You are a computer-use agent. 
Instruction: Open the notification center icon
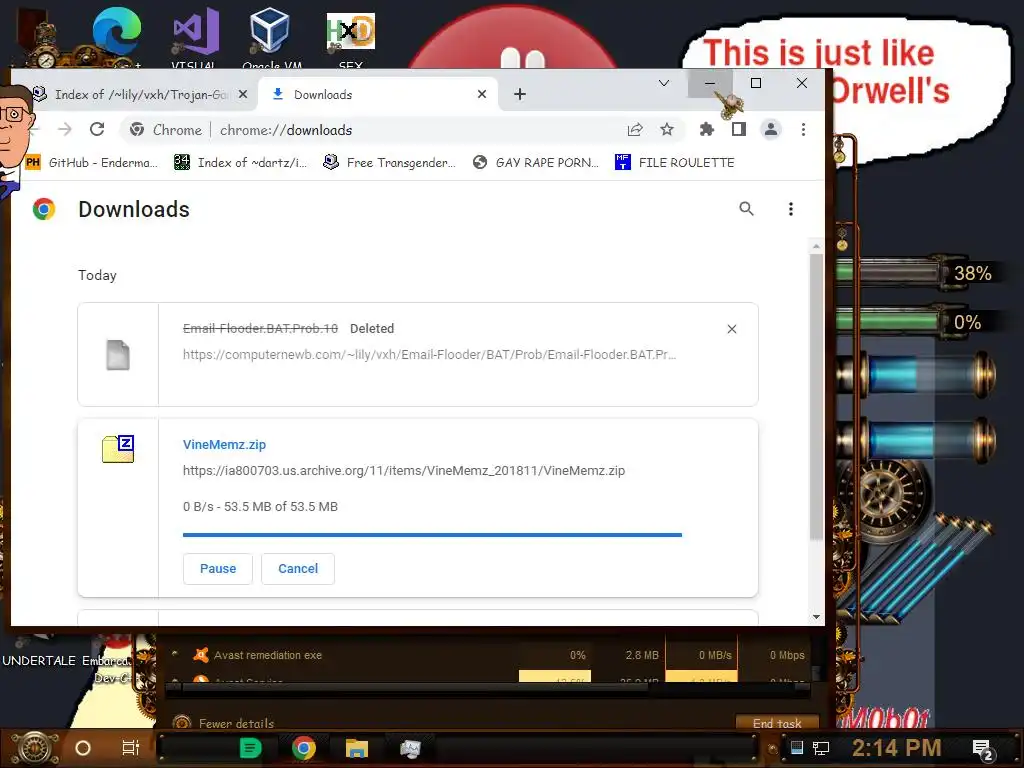coord(983,749)
